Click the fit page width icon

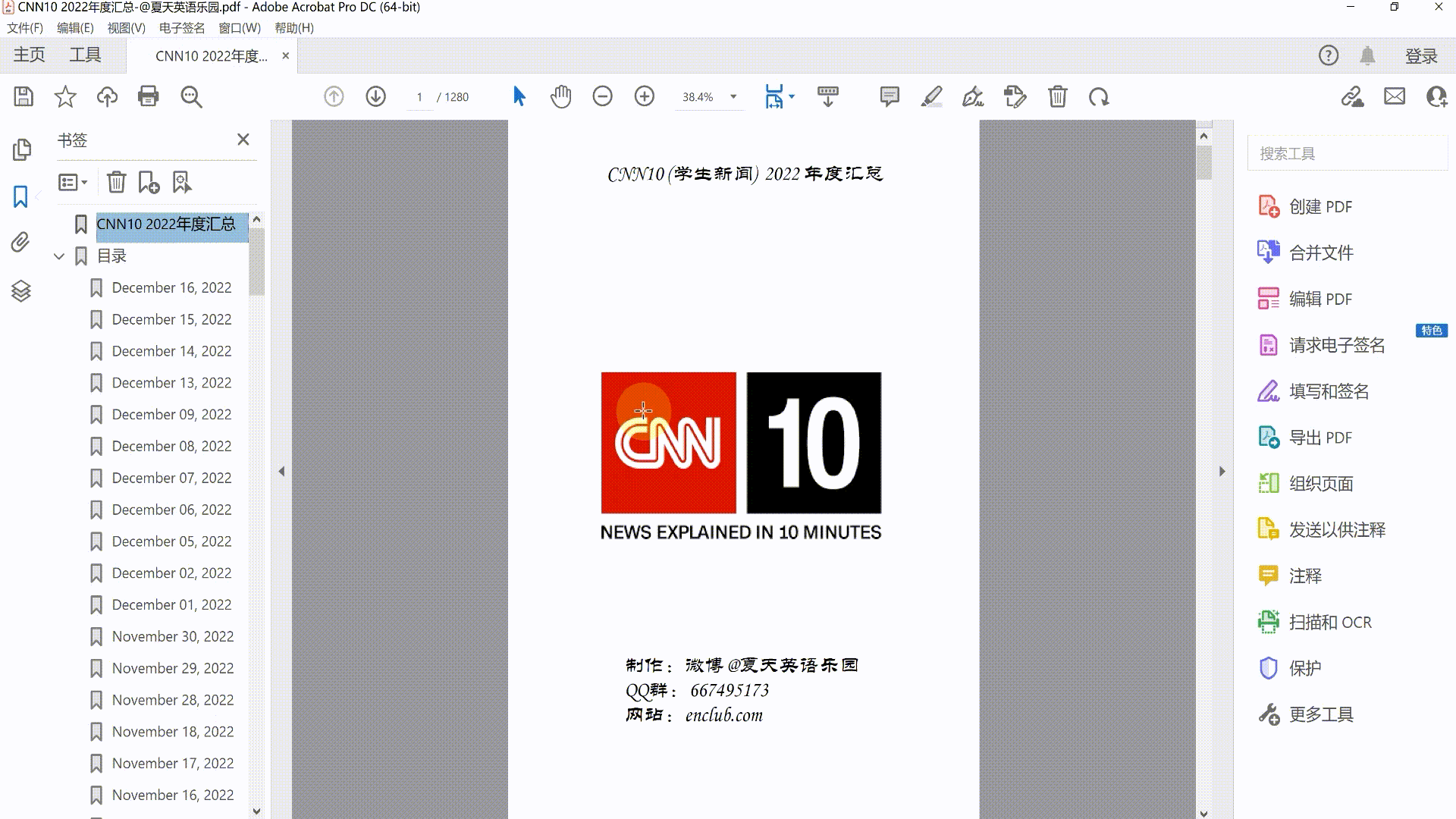(x=774, y=96)
